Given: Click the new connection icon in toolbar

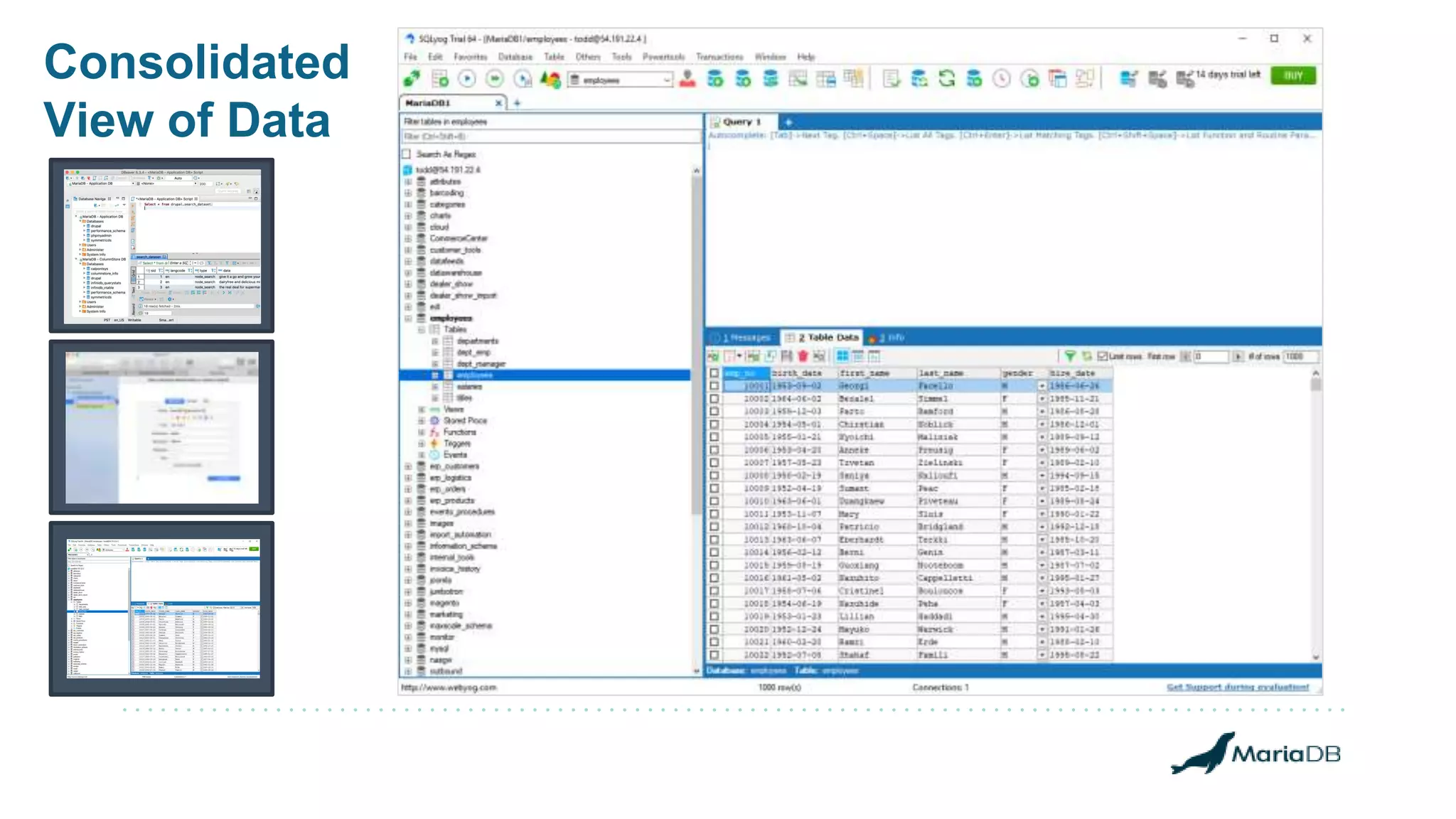Looking at the screenshot, I should (412, 78).
